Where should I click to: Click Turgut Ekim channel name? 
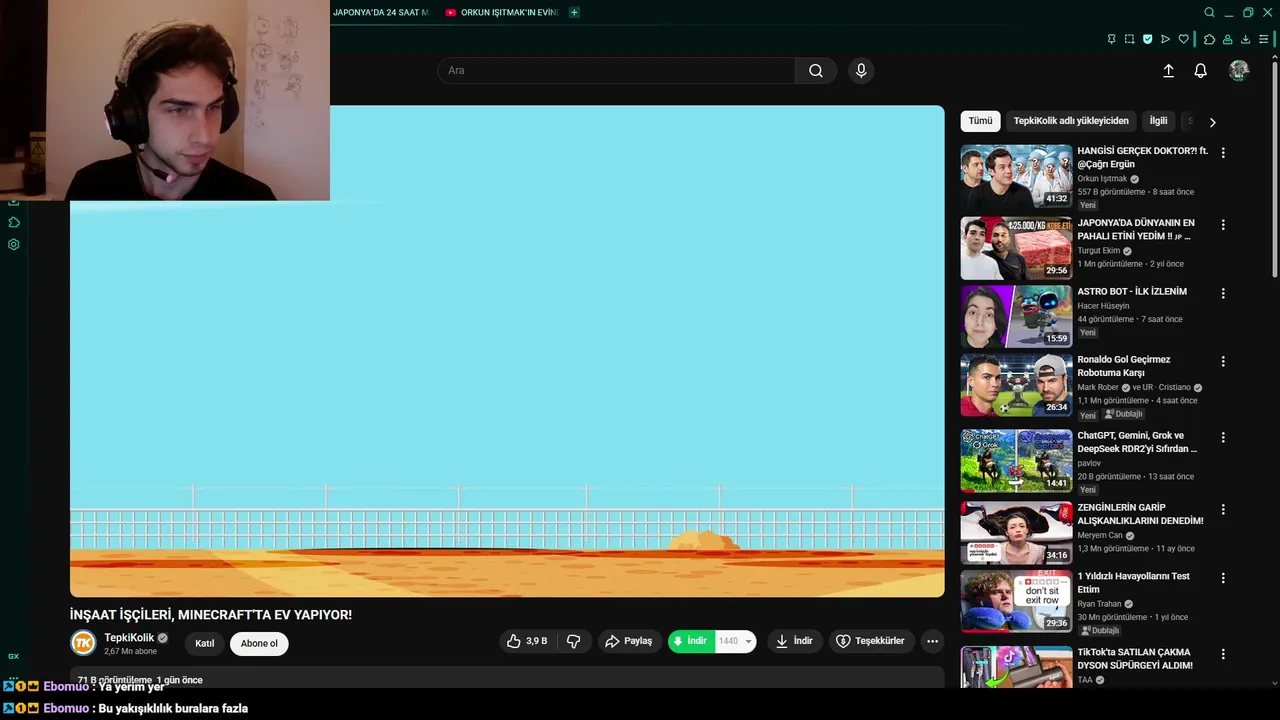click(x=1098, y=251)
